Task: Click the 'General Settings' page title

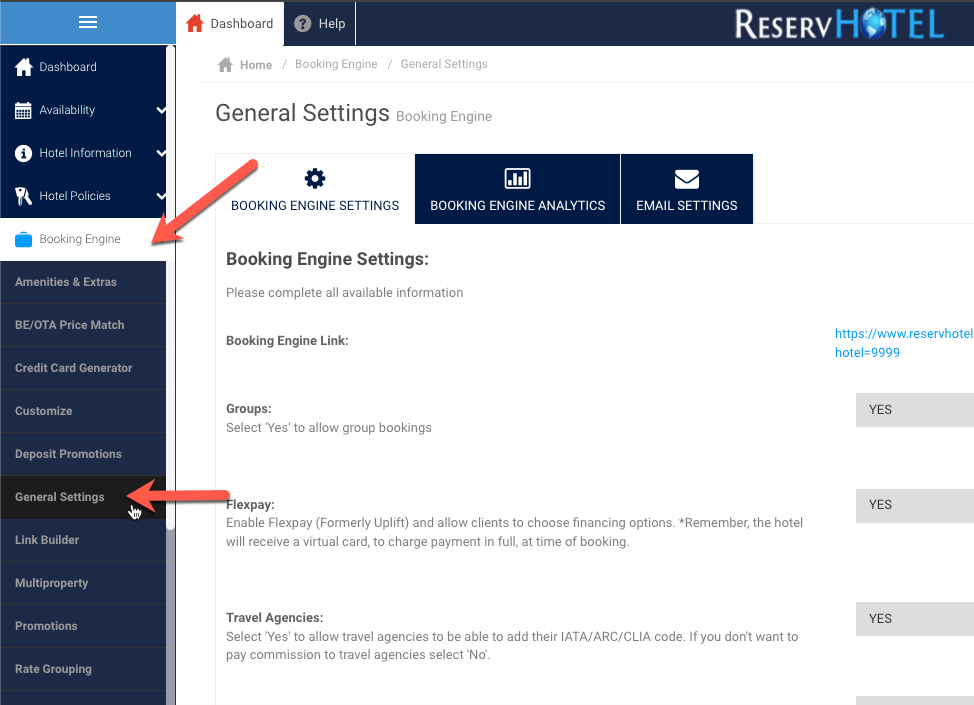Action: coord(302,114)
